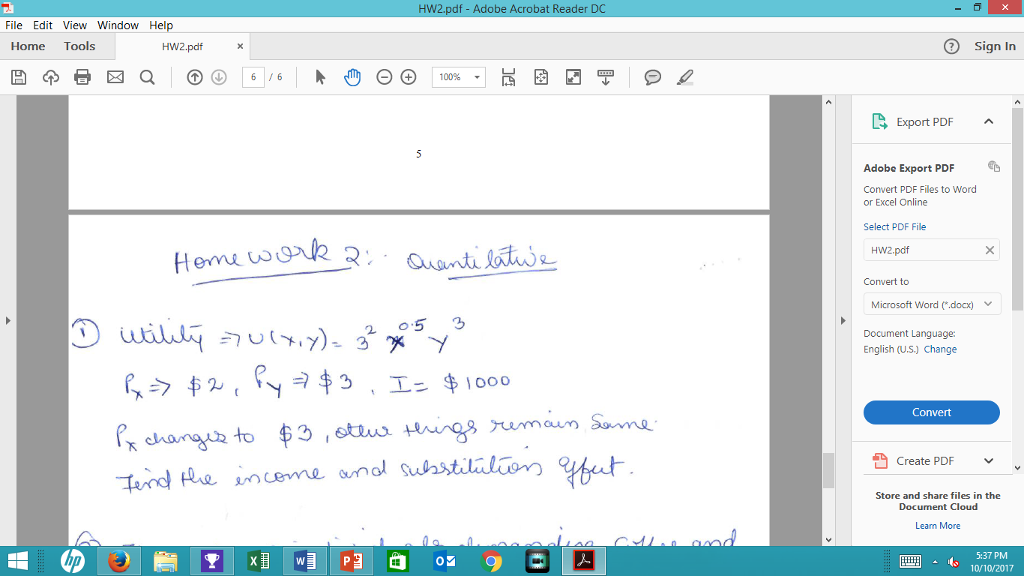Launch Excel from the taskbar
Viewport: 1024px width, 576px height.
click(258, 561)
